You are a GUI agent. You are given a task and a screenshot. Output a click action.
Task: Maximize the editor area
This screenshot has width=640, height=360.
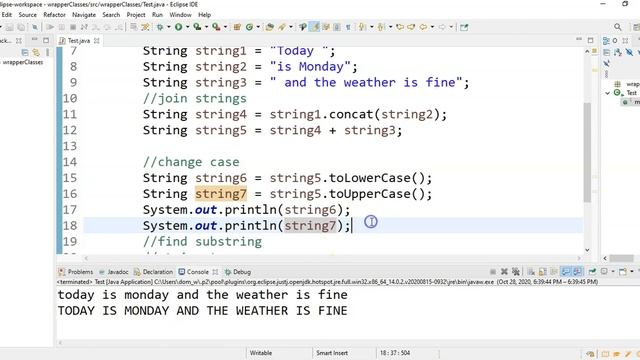point(590,40)
